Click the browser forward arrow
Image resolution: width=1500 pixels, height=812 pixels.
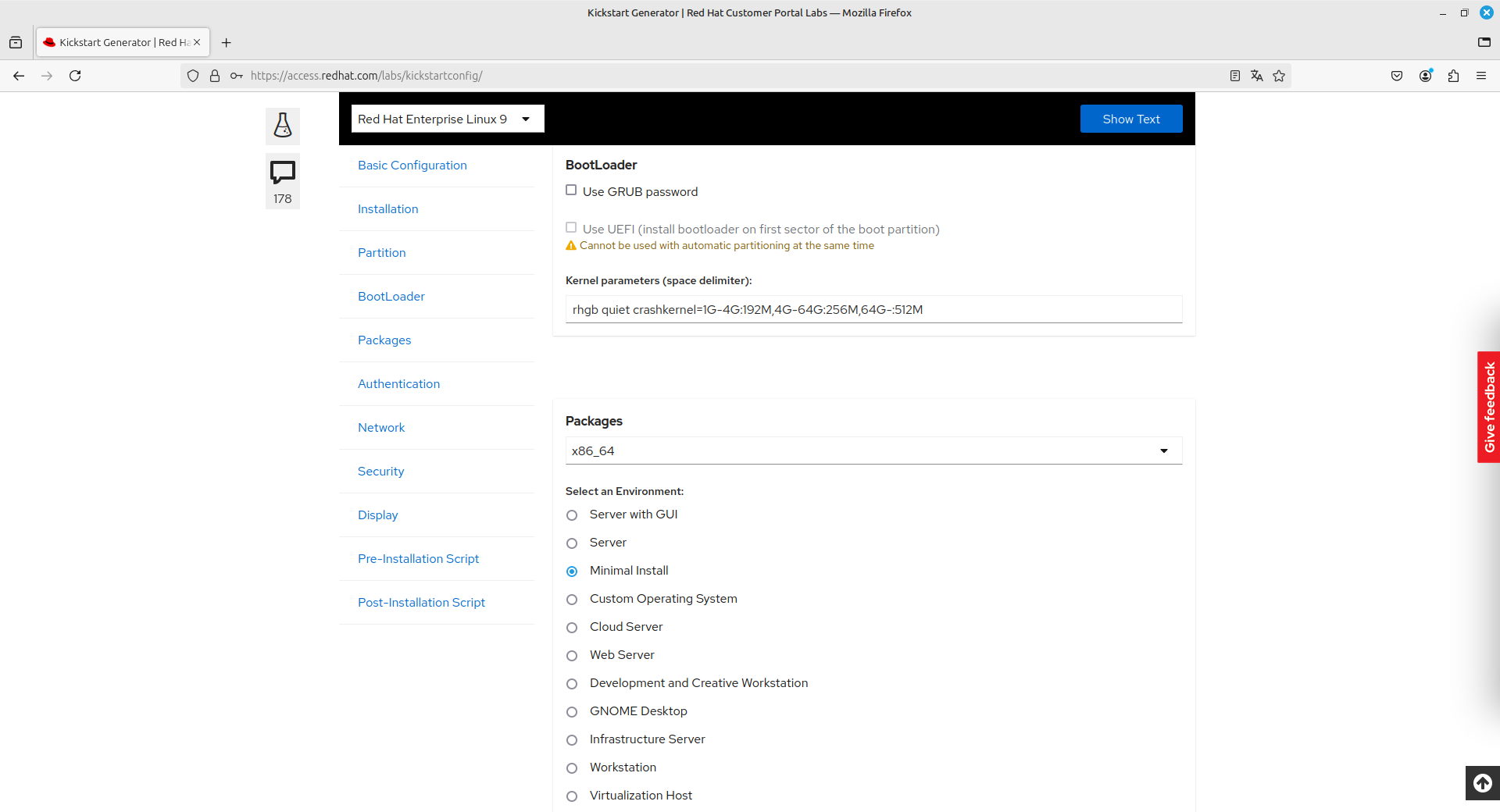(x=47, y=76)
